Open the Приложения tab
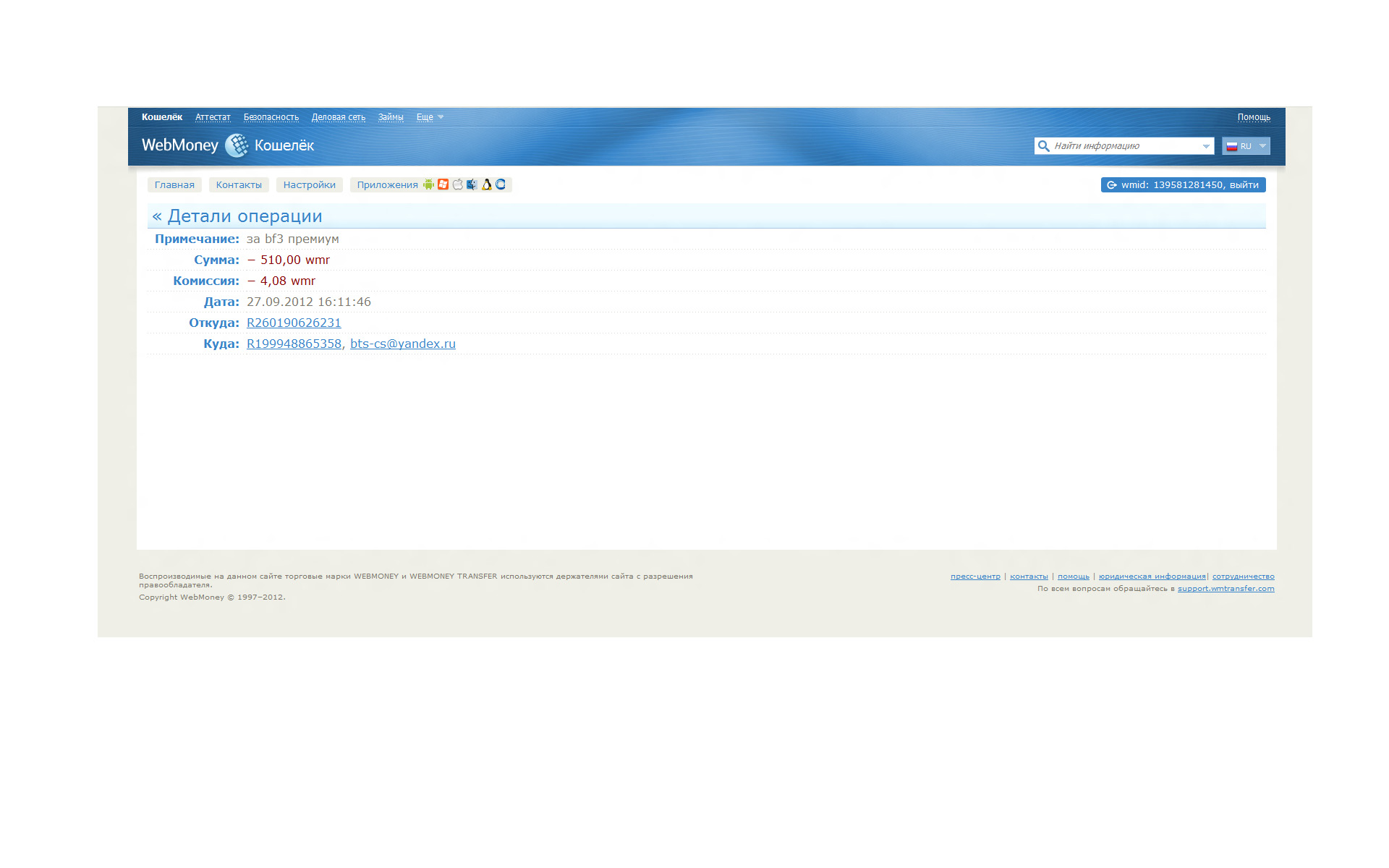This screenshot has height=868, width=1389. (387, 185)
